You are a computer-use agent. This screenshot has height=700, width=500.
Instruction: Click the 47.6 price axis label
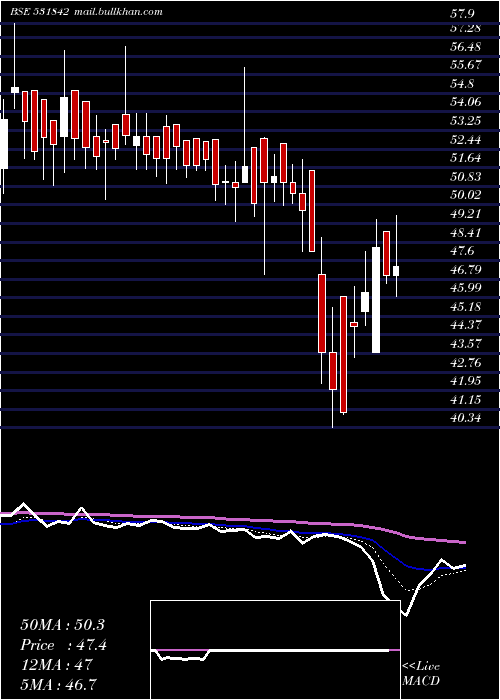tap(463, 251)
